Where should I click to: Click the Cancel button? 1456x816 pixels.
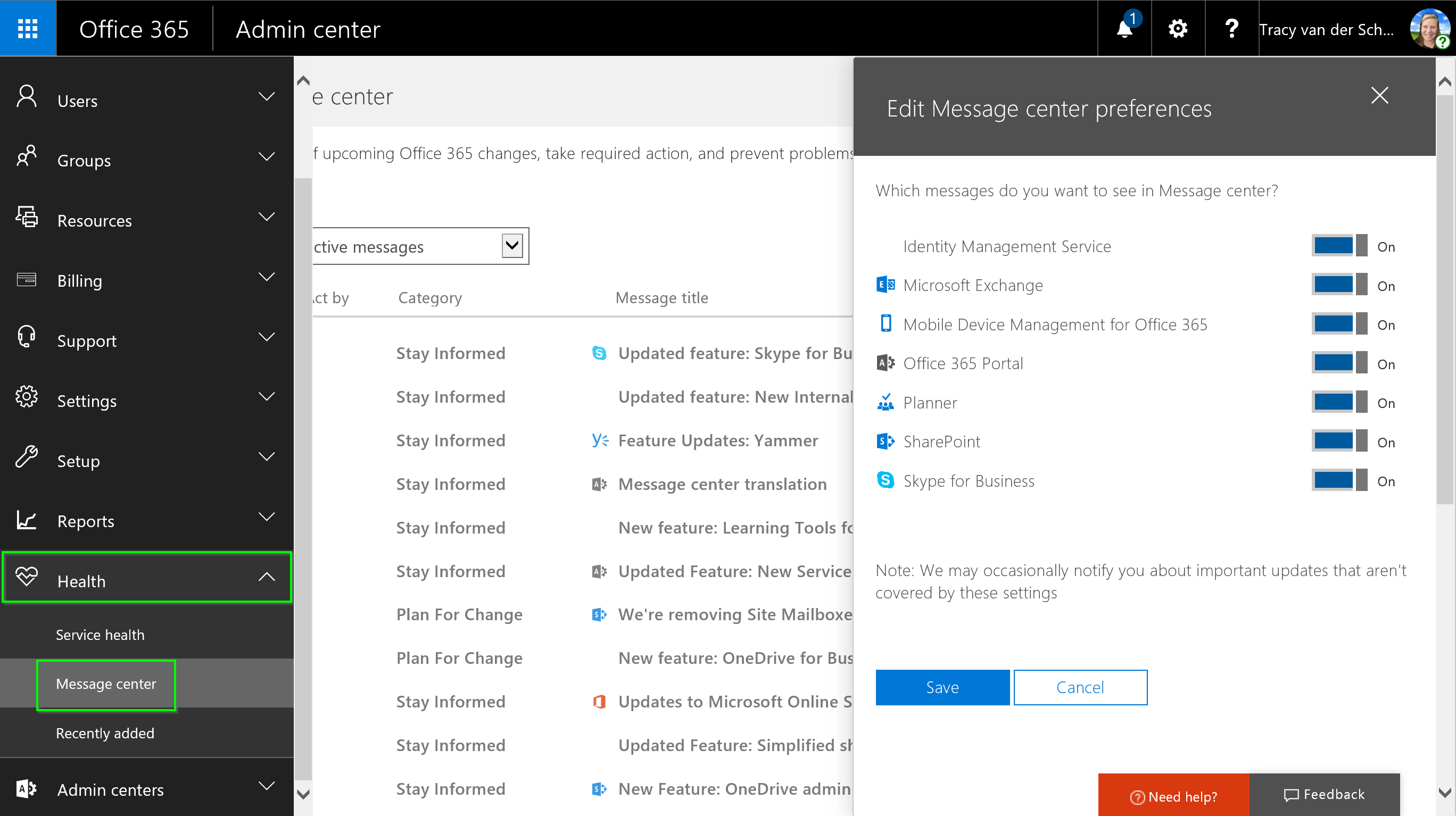(1080, 687)
